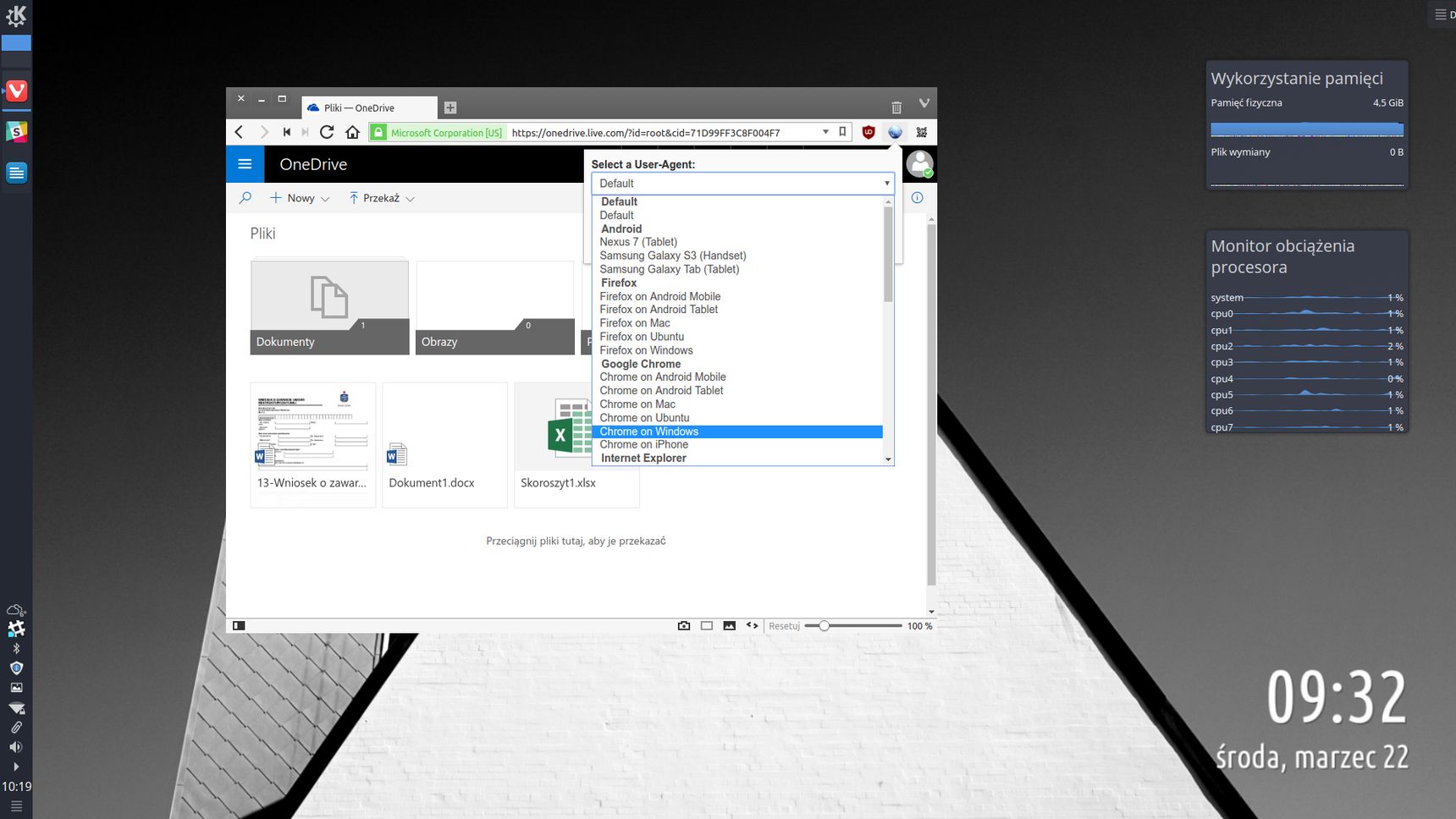Screen dimensions: 1456x819
Task: Open the volume speaker tray icon
Action: (16, 747)
